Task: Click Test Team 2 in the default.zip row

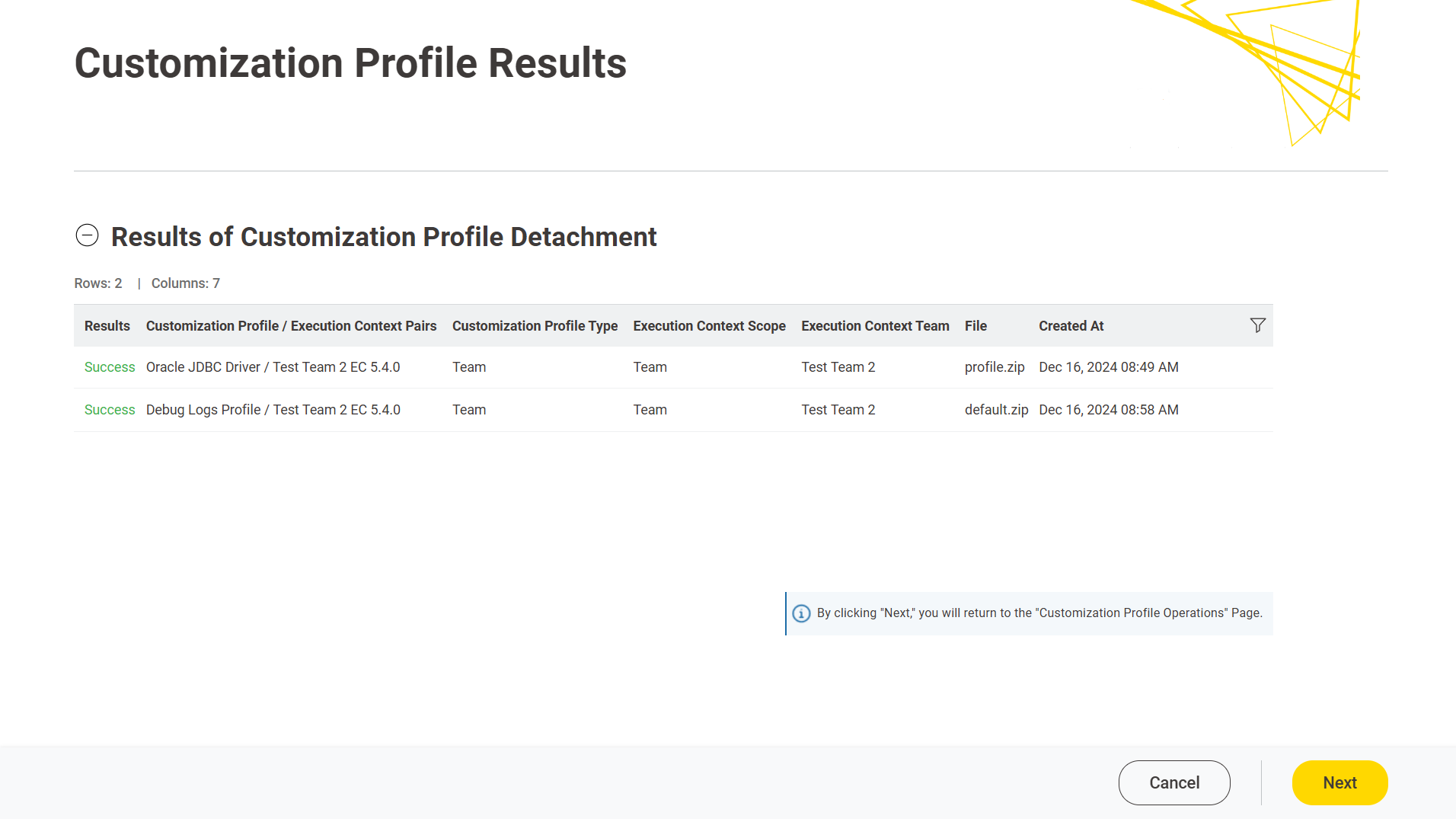Action: (x=838, y=410)
